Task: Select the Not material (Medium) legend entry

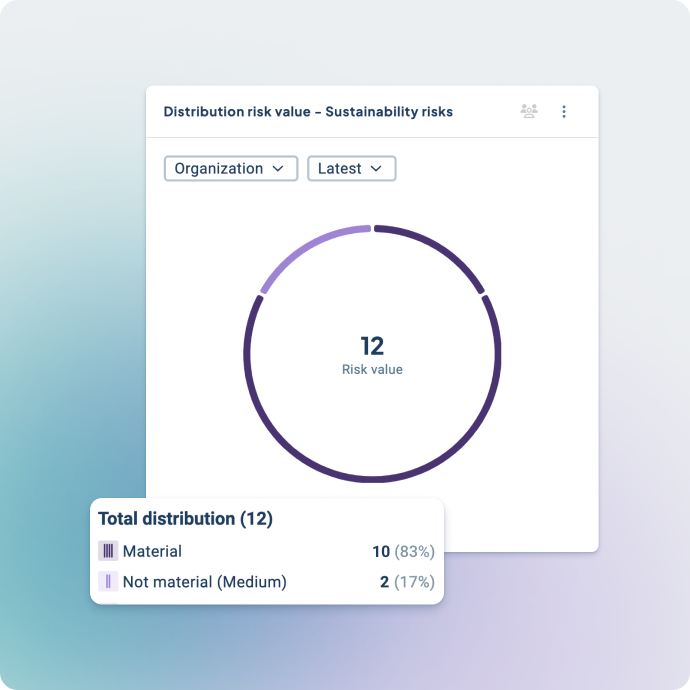Action: click(x=204, y=582)
